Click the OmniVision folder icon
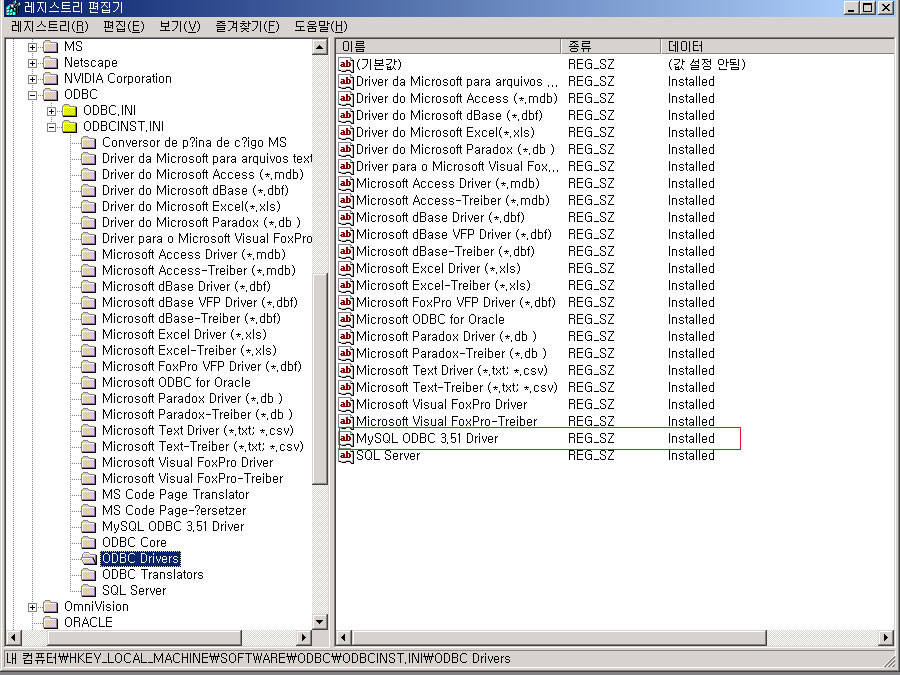 [51, 607]
